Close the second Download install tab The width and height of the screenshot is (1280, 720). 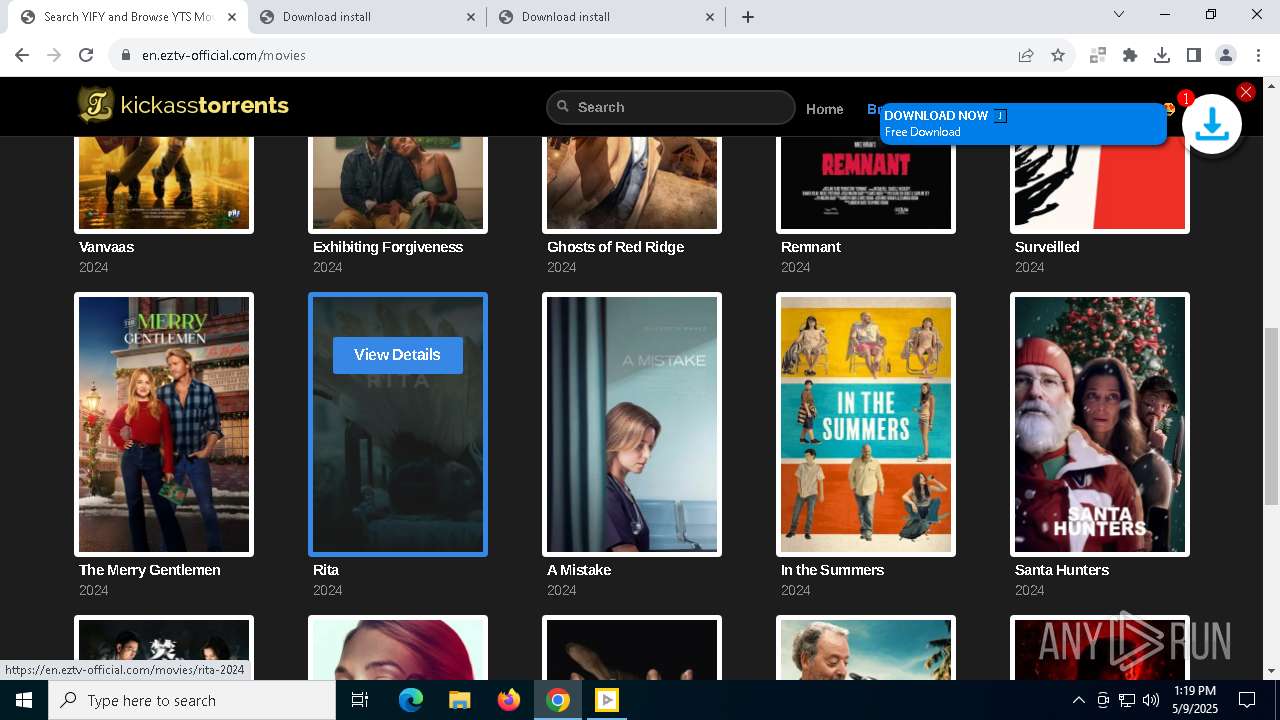tap(471, 17)
